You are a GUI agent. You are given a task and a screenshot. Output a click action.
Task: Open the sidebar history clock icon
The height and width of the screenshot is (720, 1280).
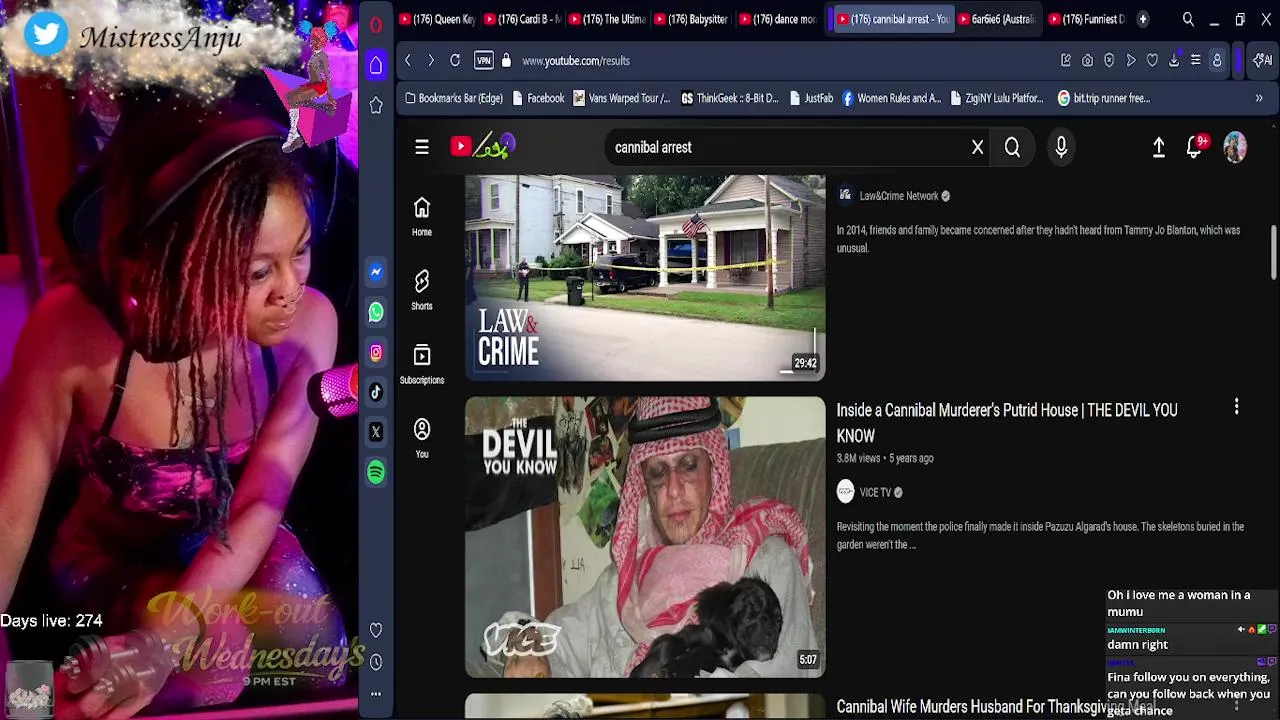[376, 662]
